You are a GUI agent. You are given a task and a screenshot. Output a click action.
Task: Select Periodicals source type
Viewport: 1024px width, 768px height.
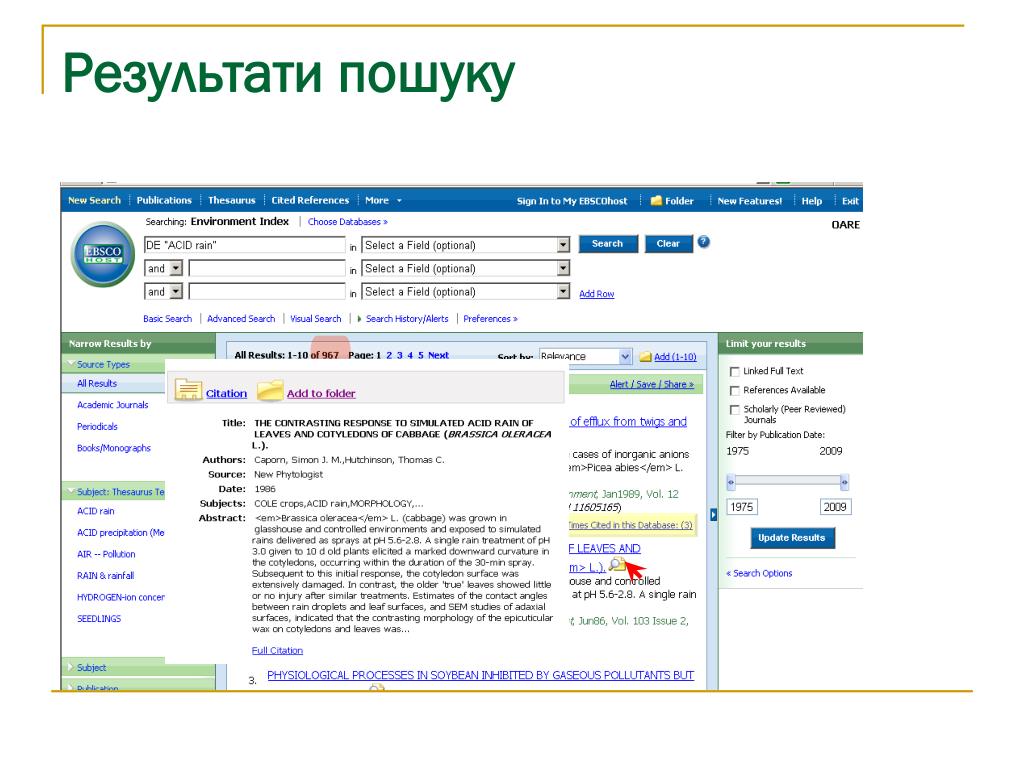(x=97, y=426)
